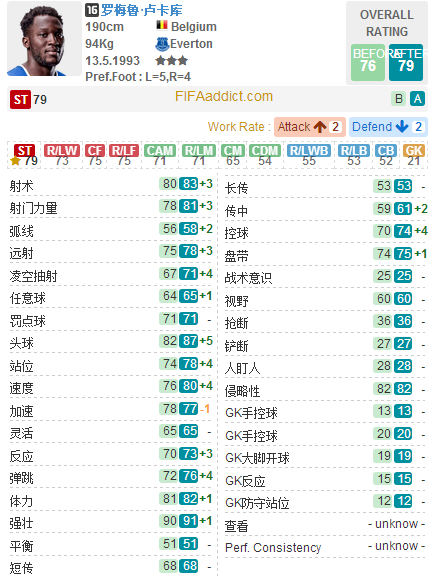The image size is (433, 576).
Task: Click the CB position badge
Action: point(386,151)
